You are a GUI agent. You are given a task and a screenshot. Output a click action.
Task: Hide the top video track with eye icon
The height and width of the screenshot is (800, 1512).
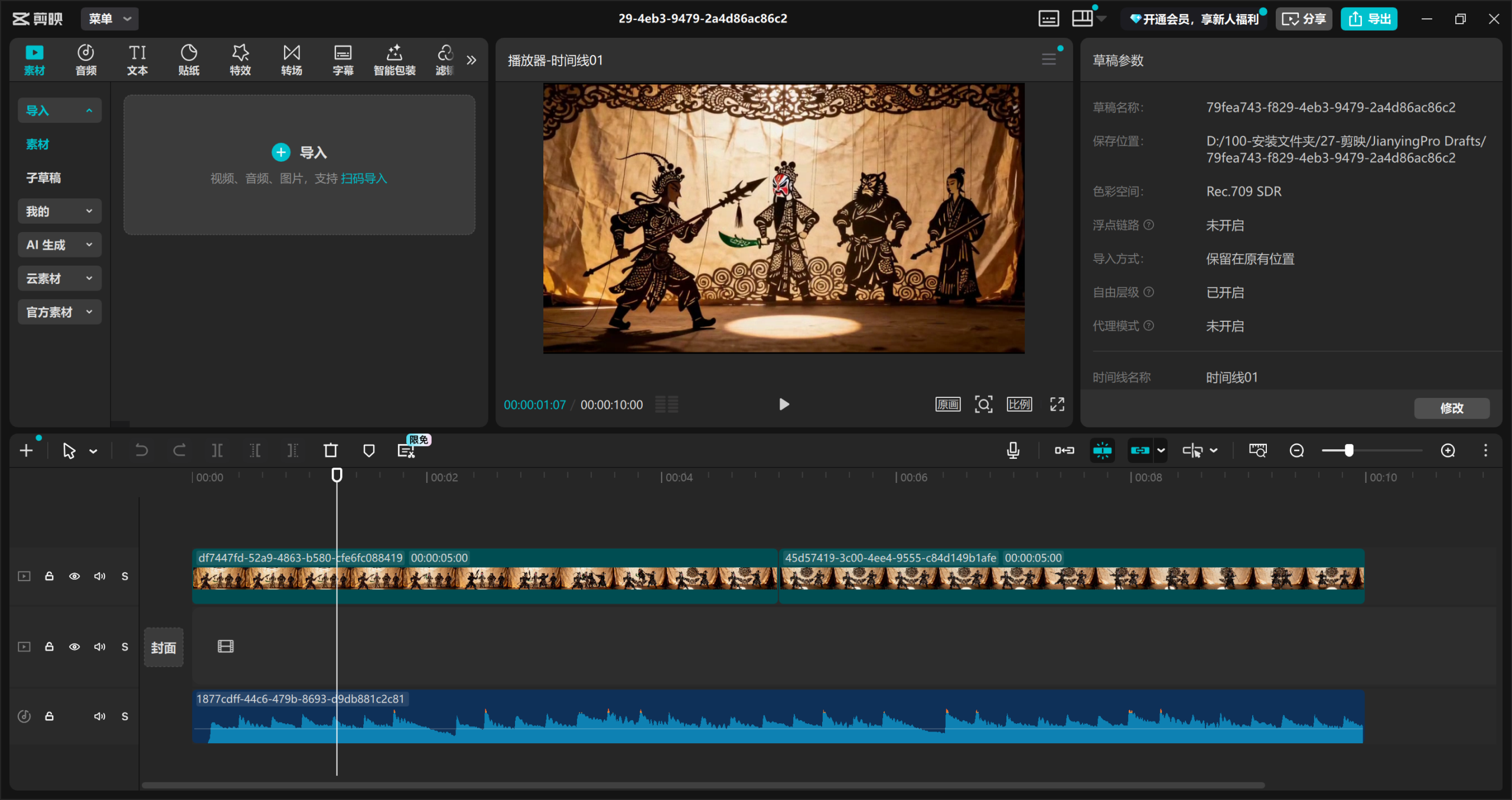pyautogui.click(x=74, y=576)
